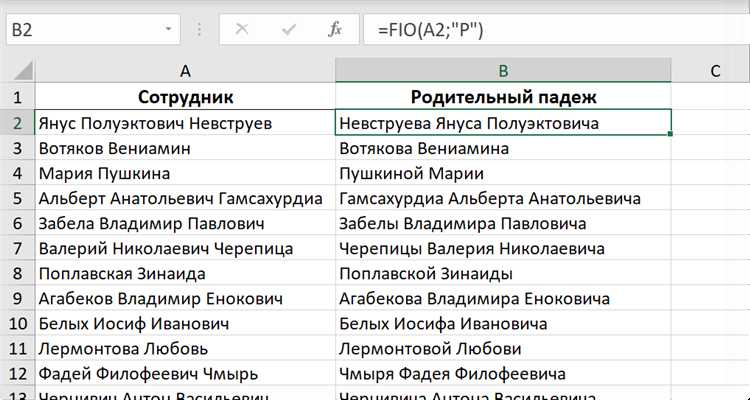The image size is (750, 400).
Task: Click the Cancel (X) formula icon
Action: [242, 30]
